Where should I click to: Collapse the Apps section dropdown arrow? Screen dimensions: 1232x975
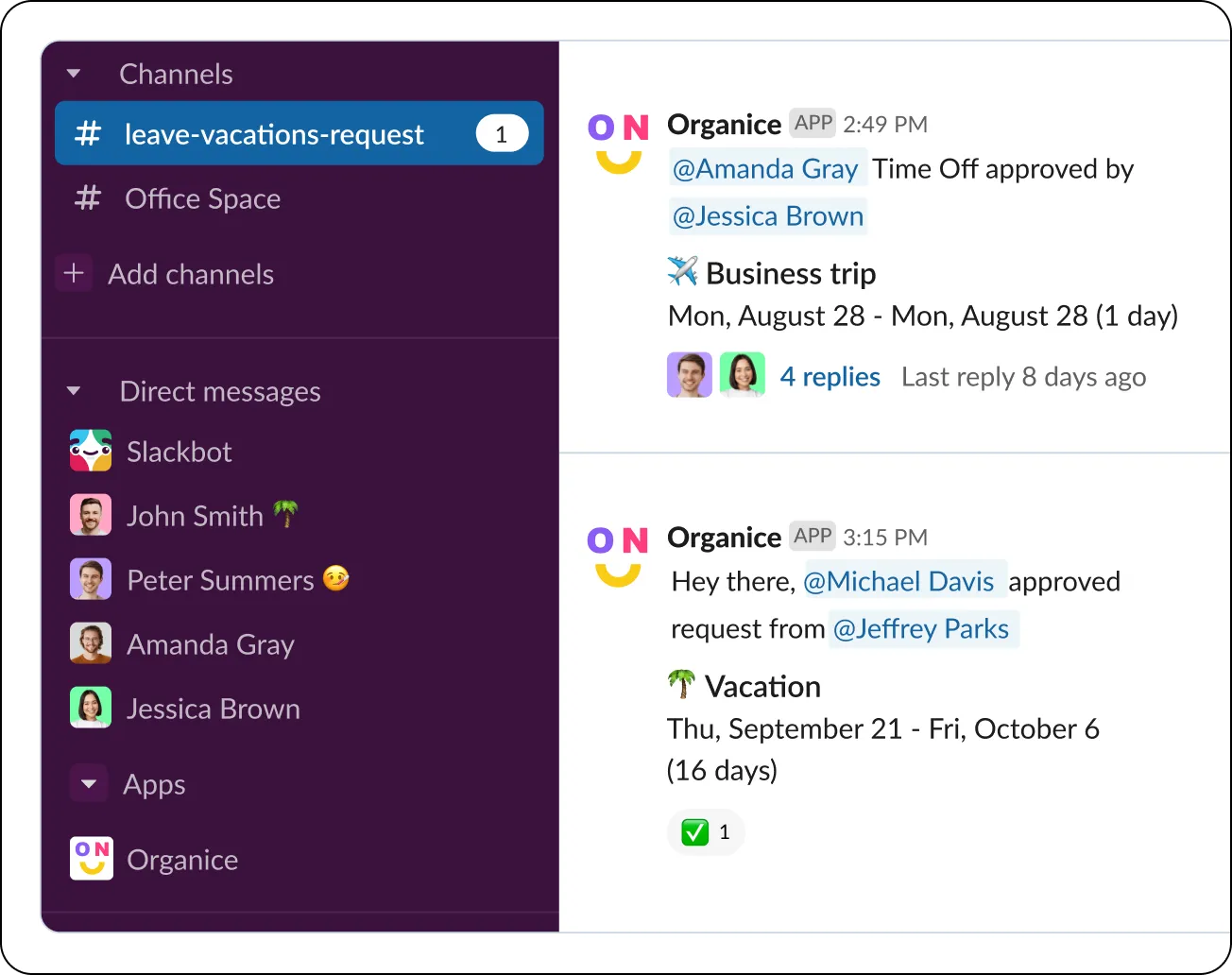(x=89, y=783)
